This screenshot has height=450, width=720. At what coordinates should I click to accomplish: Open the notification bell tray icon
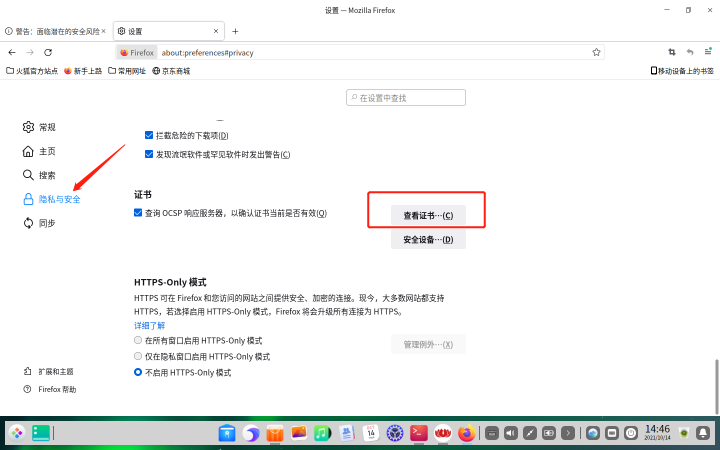[x=703, y=433]
